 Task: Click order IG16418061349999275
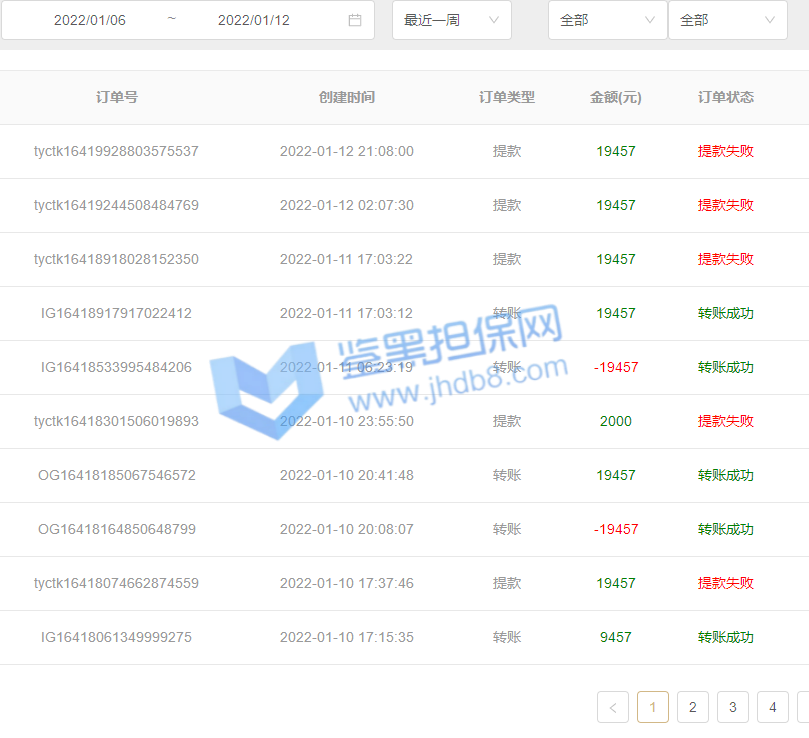click(x=117, y=637)
